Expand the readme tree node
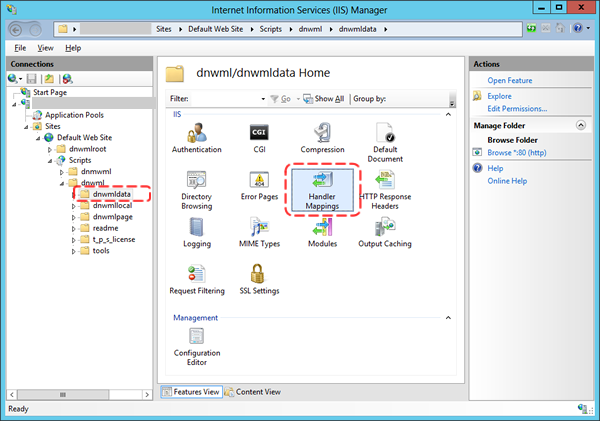Viewport: 600px width, 421px height. pyautogui.click(x=73, y=229)
